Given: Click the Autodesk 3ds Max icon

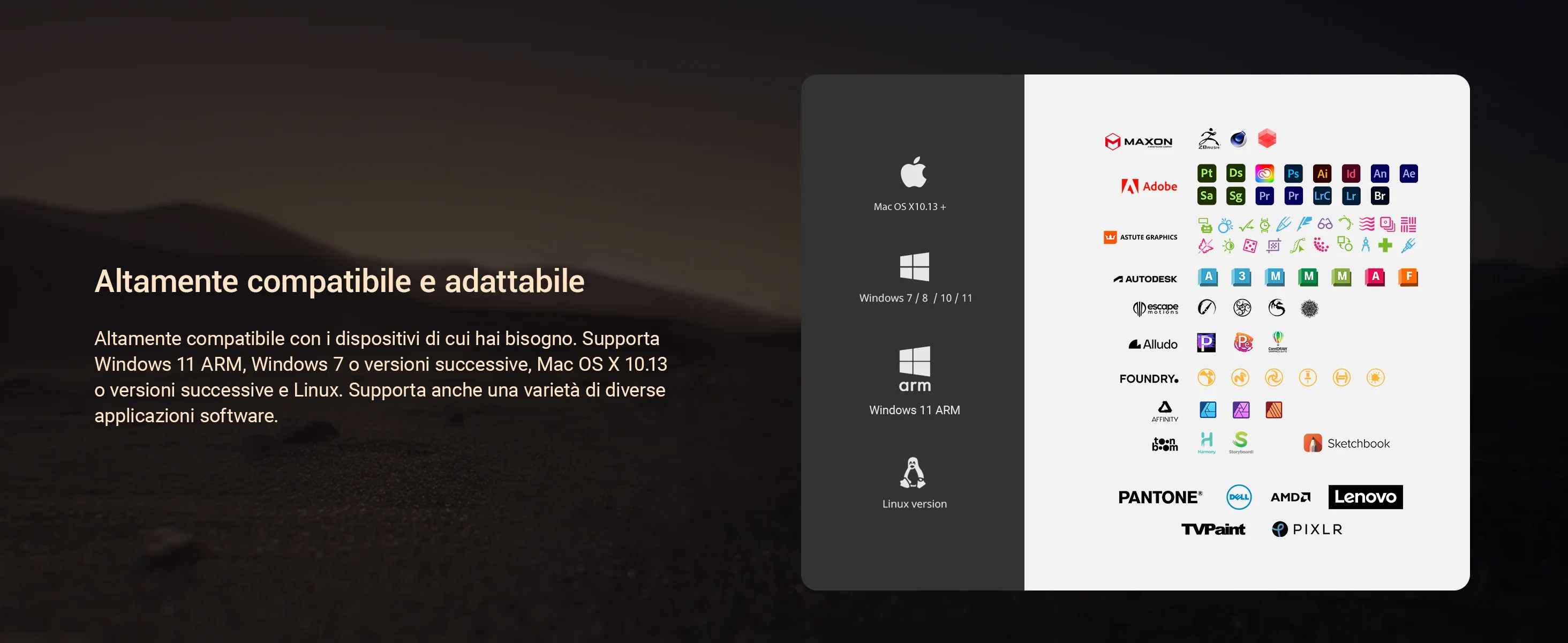Looking at the screenshot, I should (1241, 277).
